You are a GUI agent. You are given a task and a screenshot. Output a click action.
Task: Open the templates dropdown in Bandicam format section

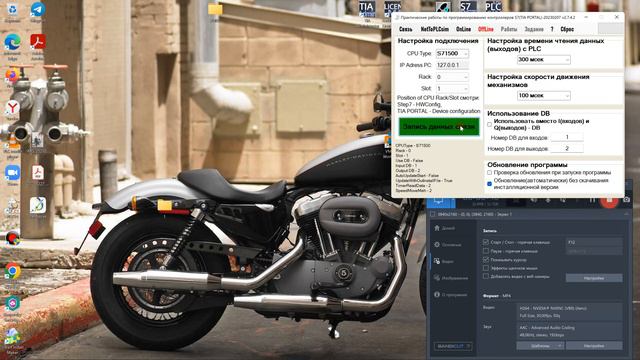pyautogui.click(x=540, y=346)
